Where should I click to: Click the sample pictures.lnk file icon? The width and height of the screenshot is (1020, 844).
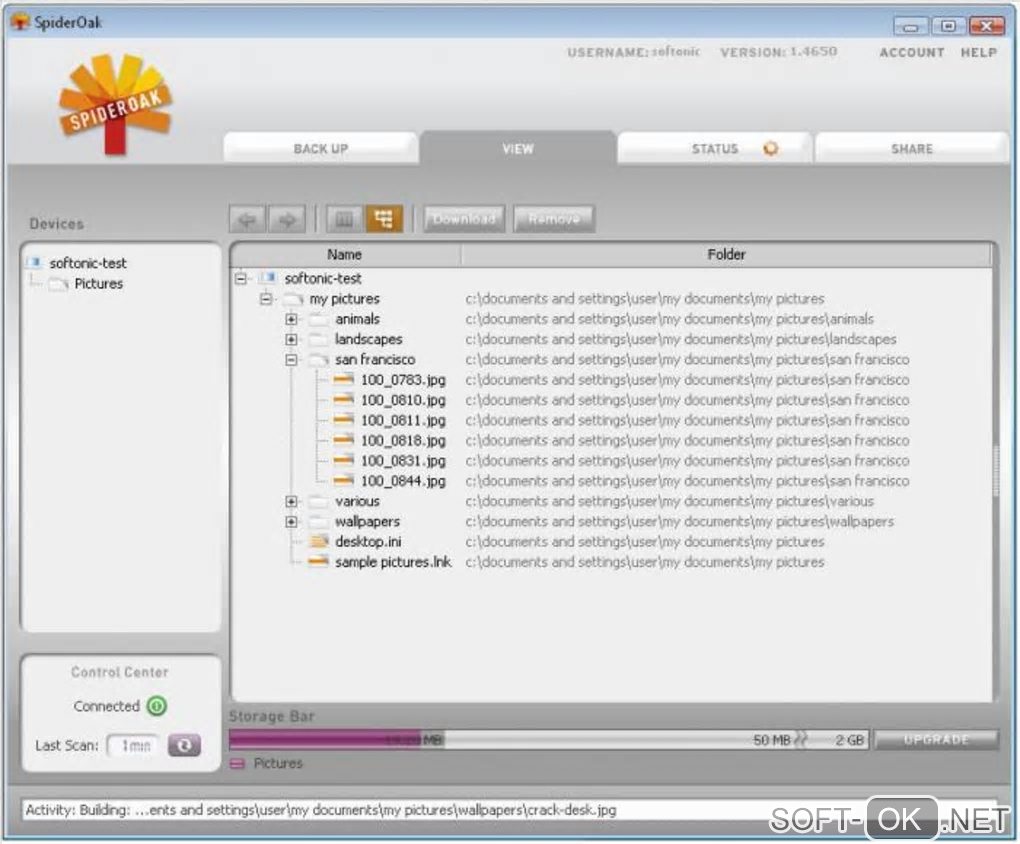(319, 562)
